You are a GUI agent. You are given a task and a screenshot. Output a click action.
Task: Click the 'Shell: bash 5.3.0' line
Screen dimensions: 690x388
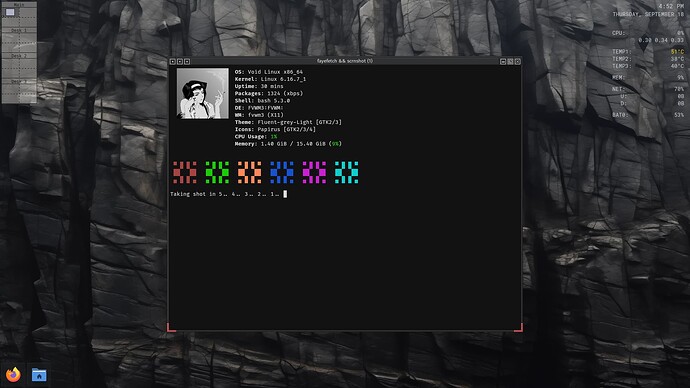tap(262, 101)
